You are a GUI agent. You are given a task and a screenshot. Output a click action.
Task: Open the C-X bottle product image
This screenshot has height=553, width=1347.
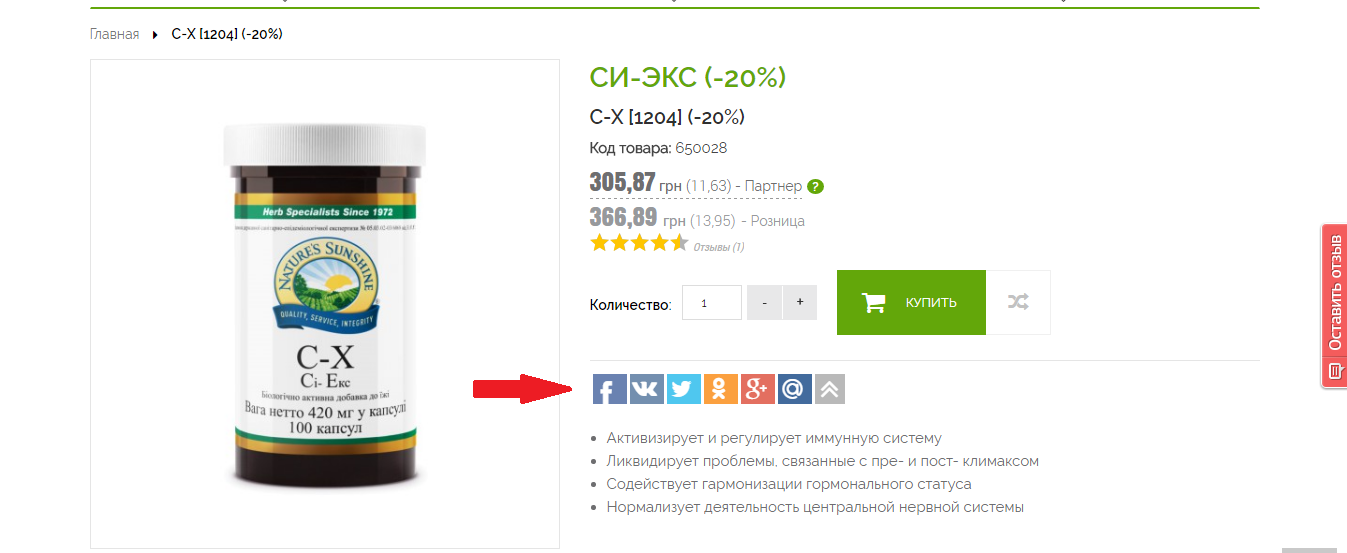(x=325, y=304)
